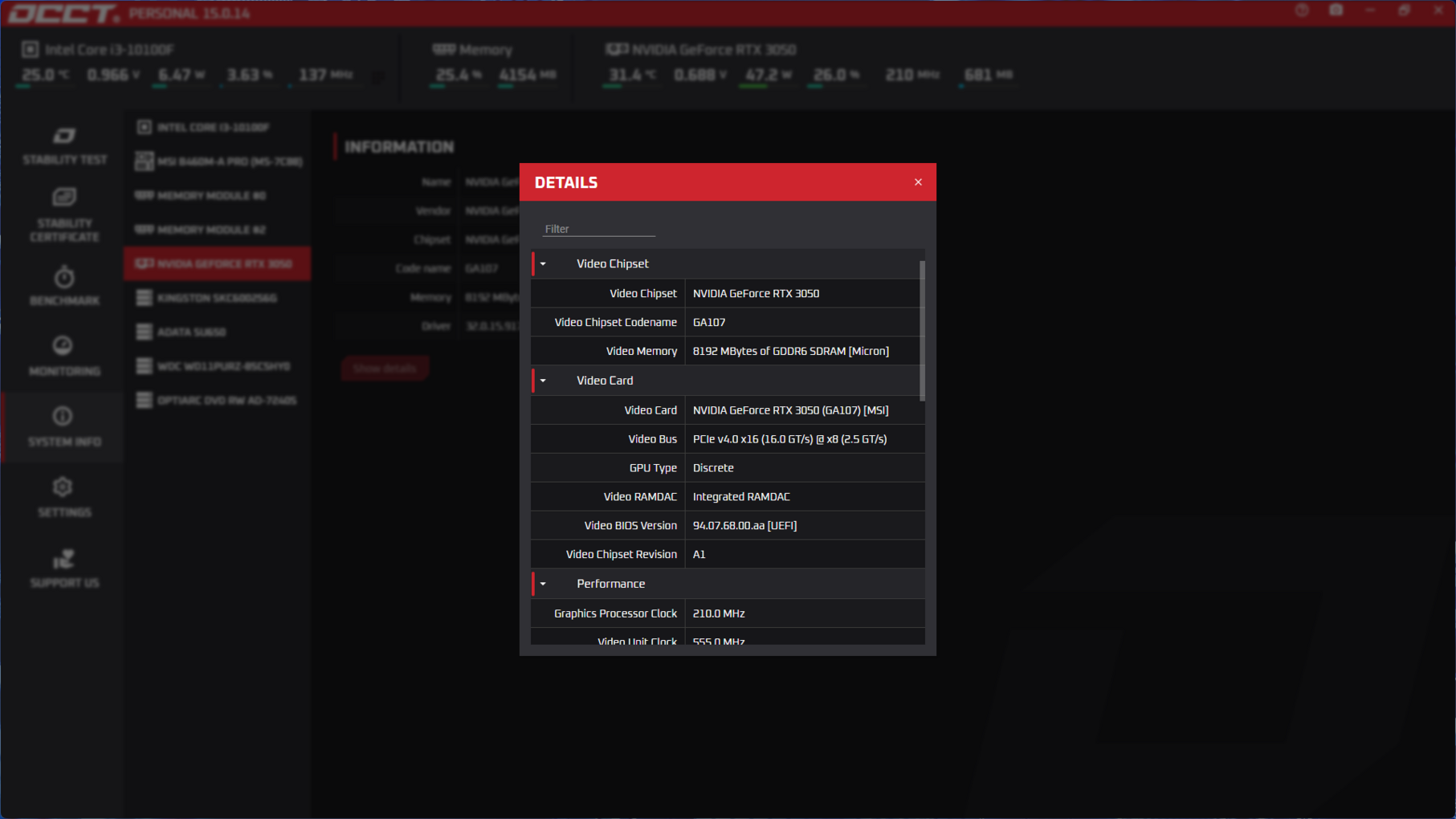The height and width of the screenshot is (819, 1456).
Task: Click the GPU power 47.2 W reading
Action: tap(768, 75)
